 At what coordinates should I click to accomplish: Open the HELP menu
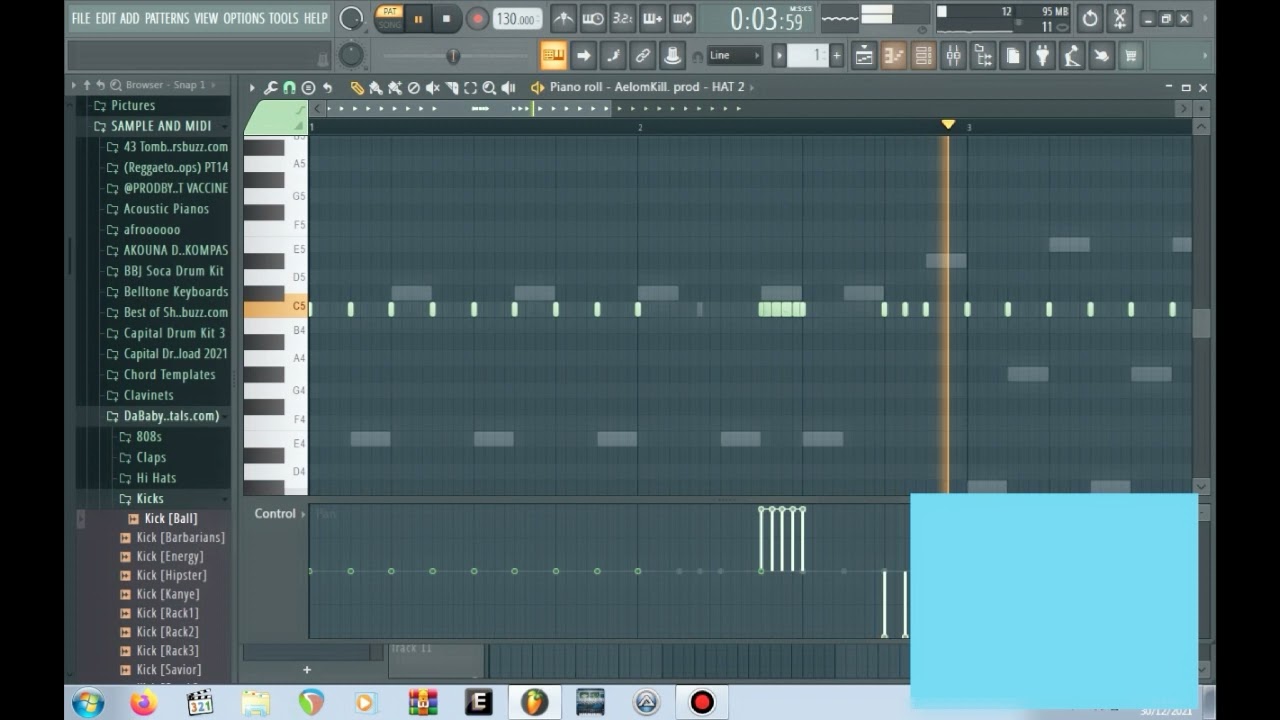(x=316, y=18)
